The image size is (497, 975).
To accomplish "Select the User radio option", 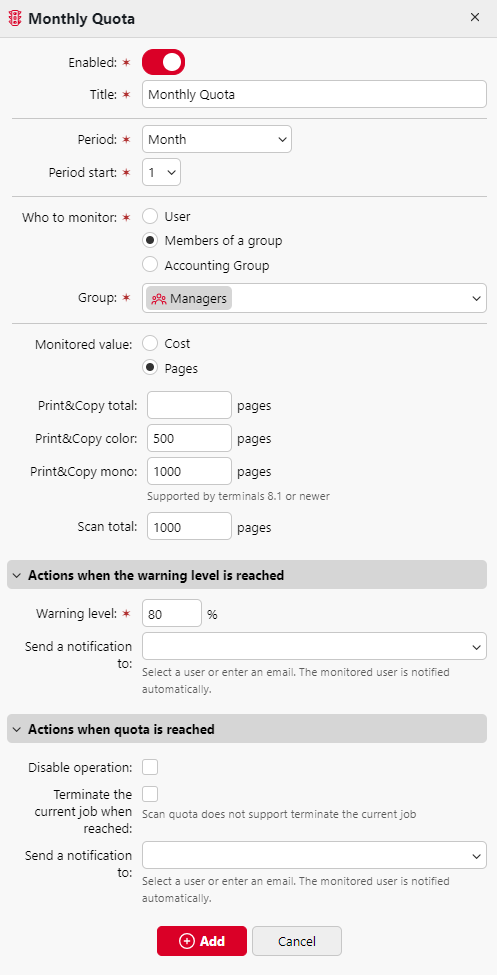I will tap(150, 216).
